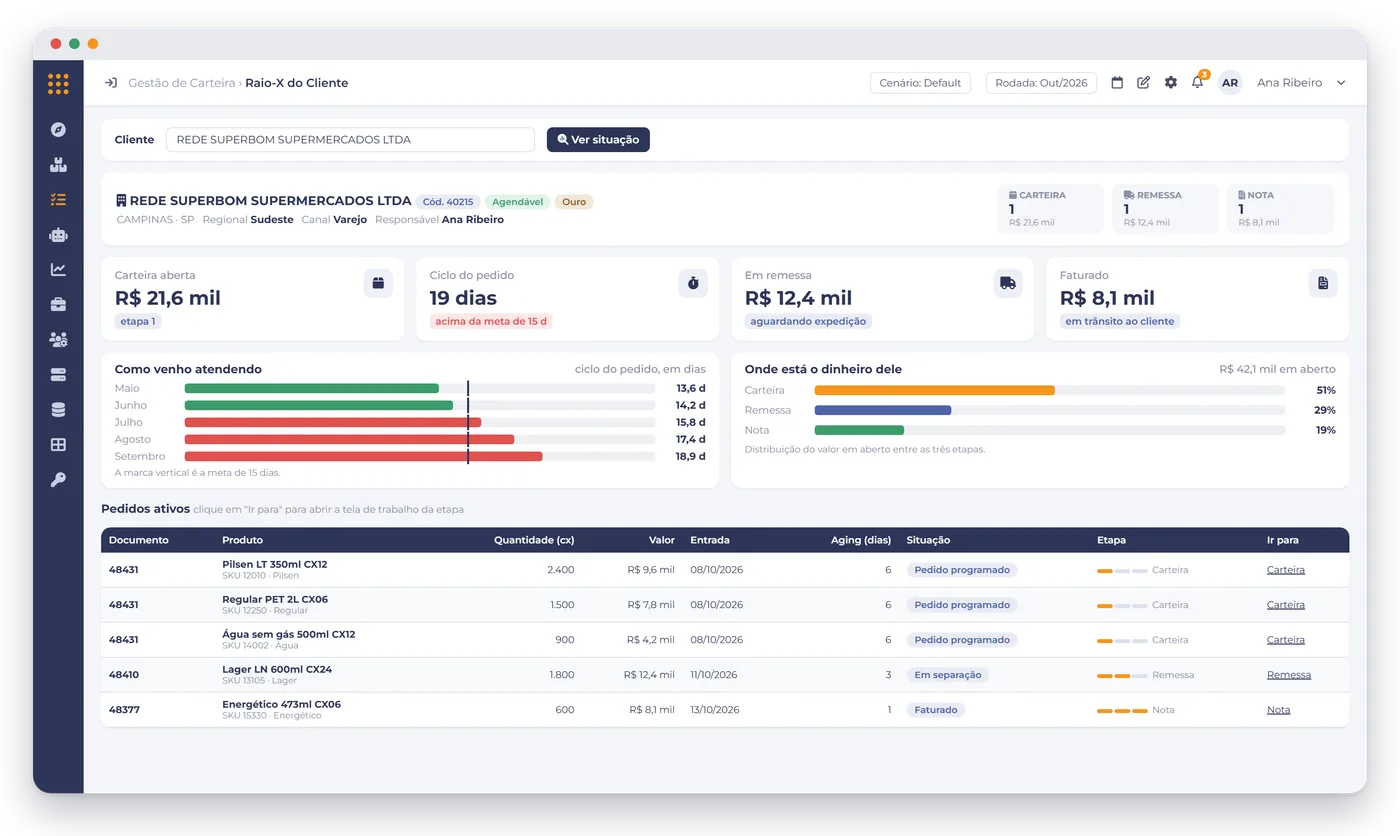This screenshot has height=836, width=1400.
Task: Open the robot icon in sidebar
Action: click(58, 235)
